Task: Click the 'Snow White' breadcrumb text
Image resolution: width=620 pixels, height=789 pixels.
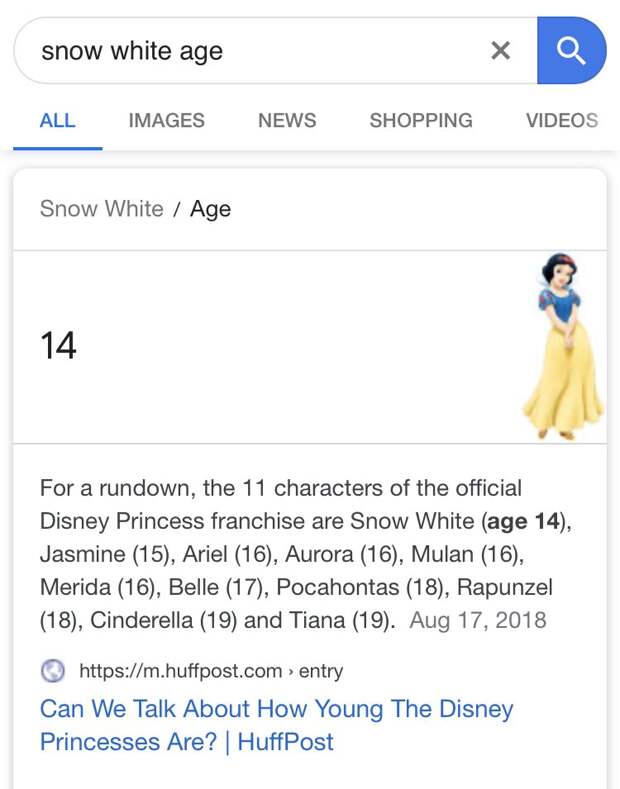Action: click(102, 208)
